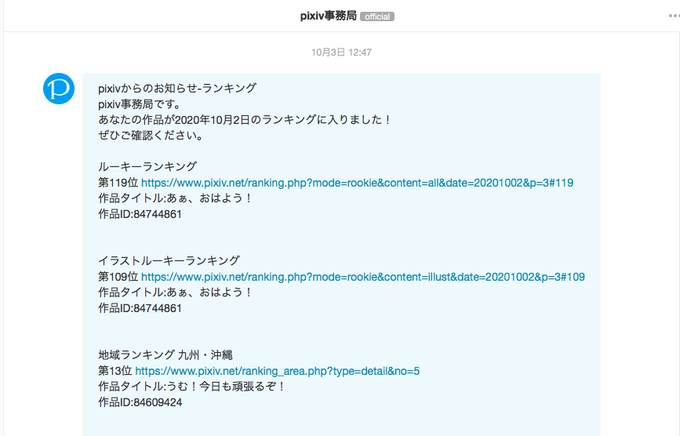Click the イラストルーキーランキング heading

pos(169,261)
